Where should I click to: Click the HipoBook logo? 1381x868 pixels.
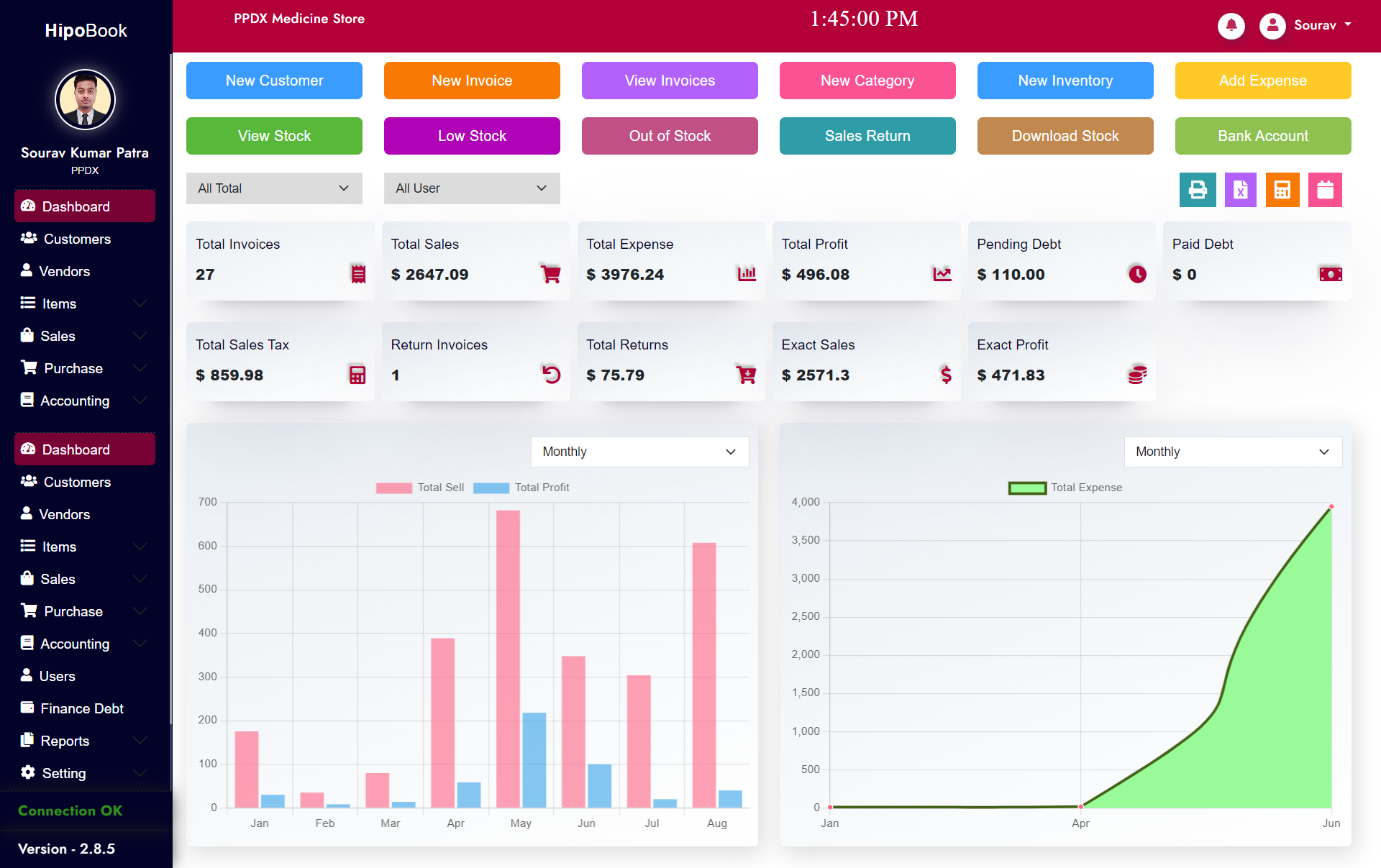tap(86, 30)
